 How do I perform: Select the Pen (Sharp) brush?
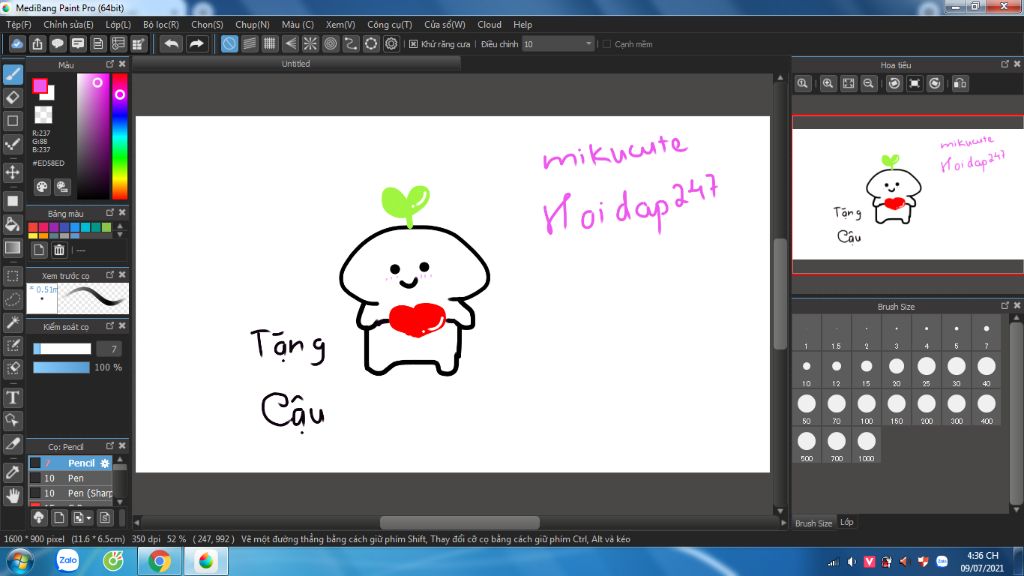[x=71, y=493]
